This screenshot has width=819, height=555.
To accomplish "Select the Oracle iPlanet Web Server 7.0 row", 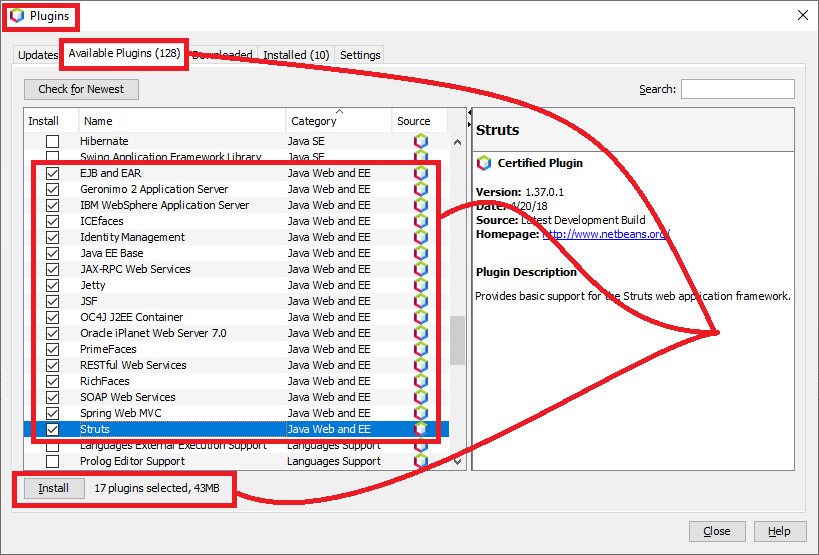I will coord(236,333).
